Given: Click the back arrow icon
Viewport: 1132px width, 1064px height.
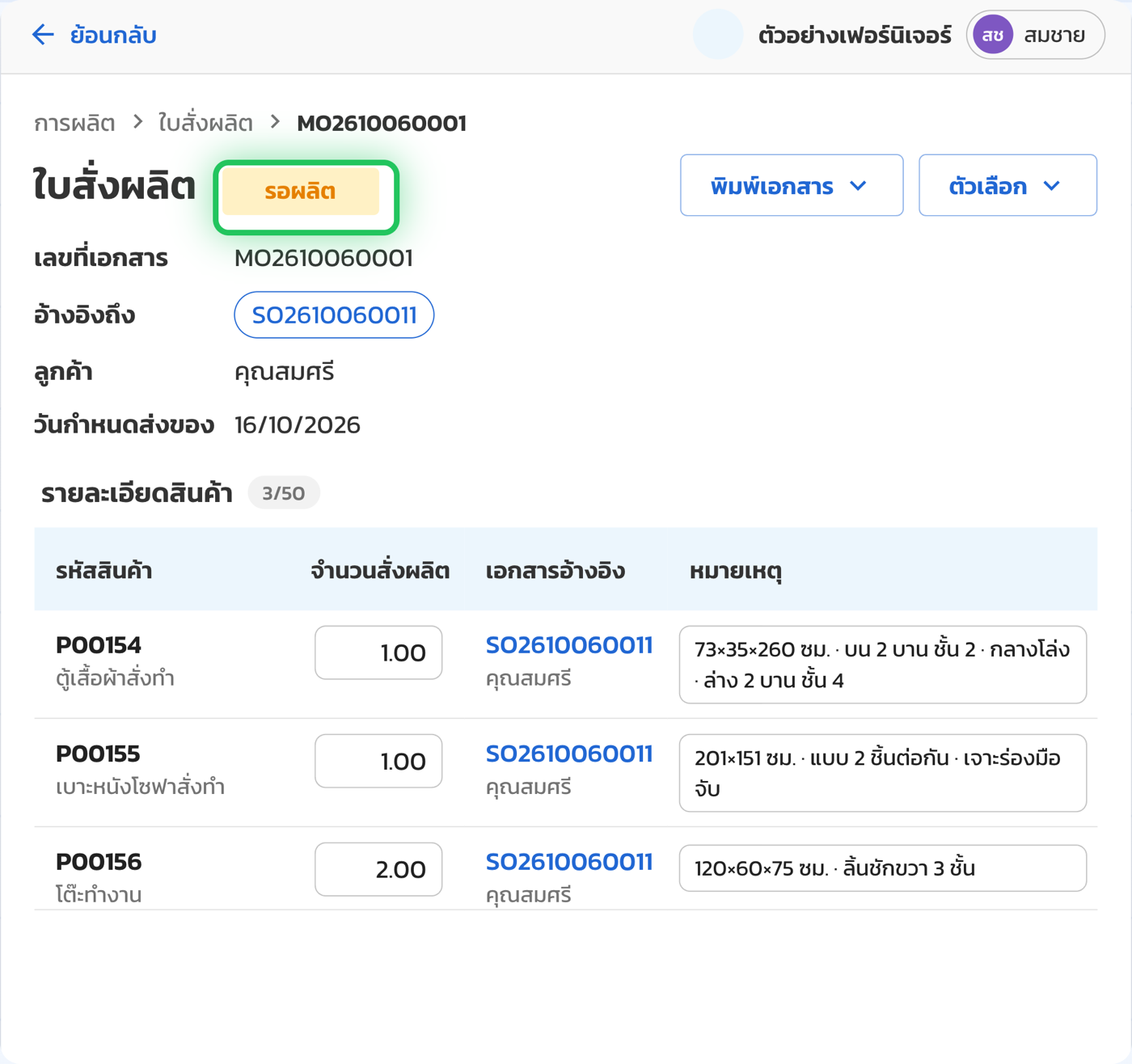Looking at the screenshot, I should coord(42,35).
